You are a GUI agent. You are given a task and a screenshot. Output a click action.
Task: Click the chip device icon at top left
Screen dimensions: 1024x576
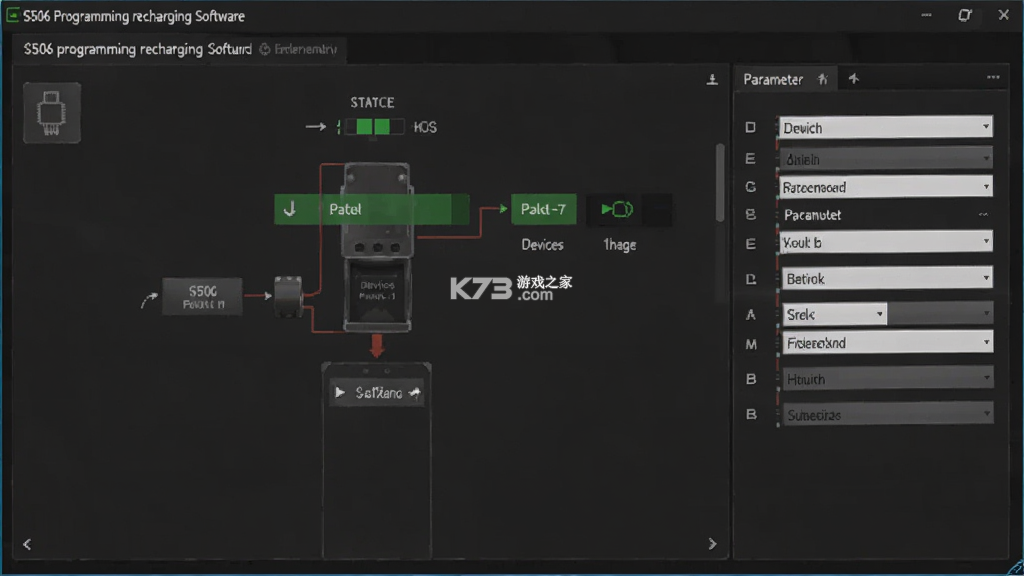[x=52, y=112]
